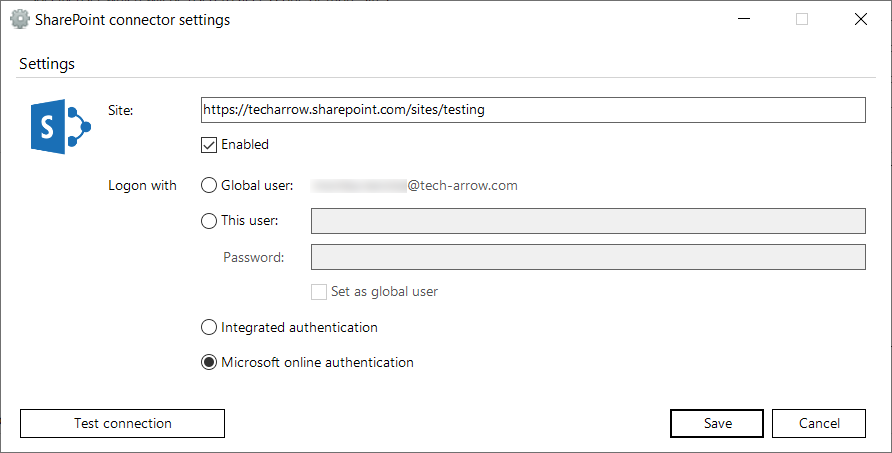Click the maximize window icon
This screenshot has height=453, width=892.
(x=802, y=19)
